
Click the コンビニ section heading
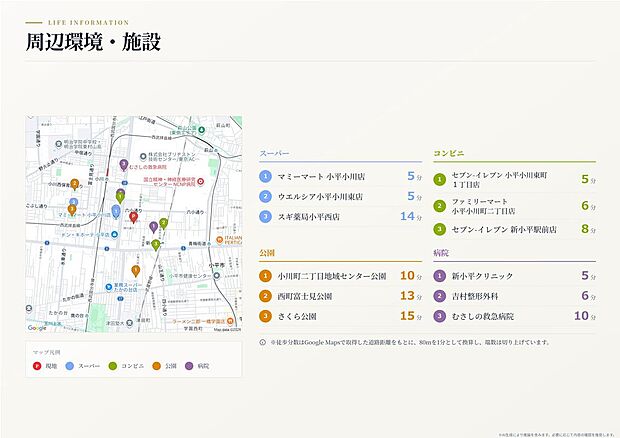[x=448, y=153]
